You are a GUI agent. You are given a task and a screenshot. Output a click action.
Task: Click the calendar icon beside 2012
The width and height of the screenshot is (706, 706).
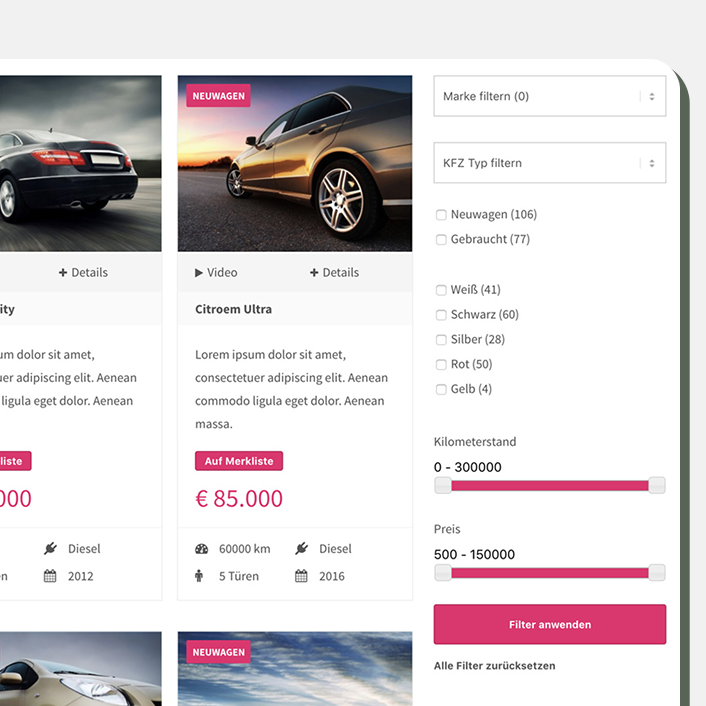50,576
